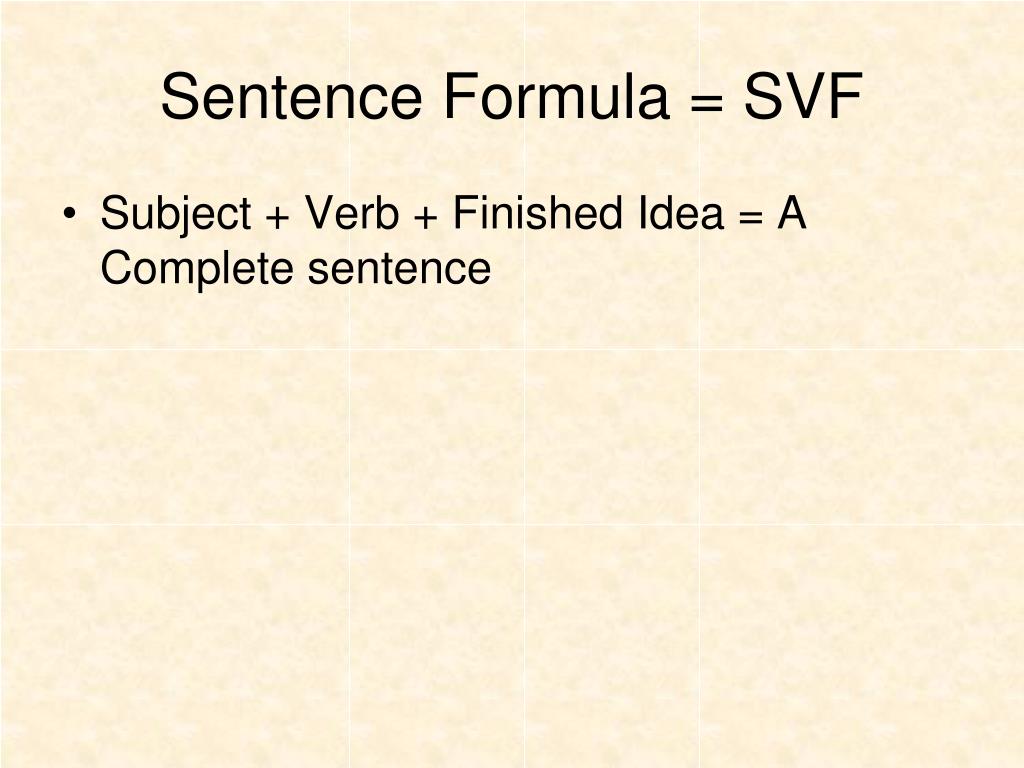This screenshot has height=768, width=1024.
Task: Click the word "Idea"
Action: (x=681, y=212)
